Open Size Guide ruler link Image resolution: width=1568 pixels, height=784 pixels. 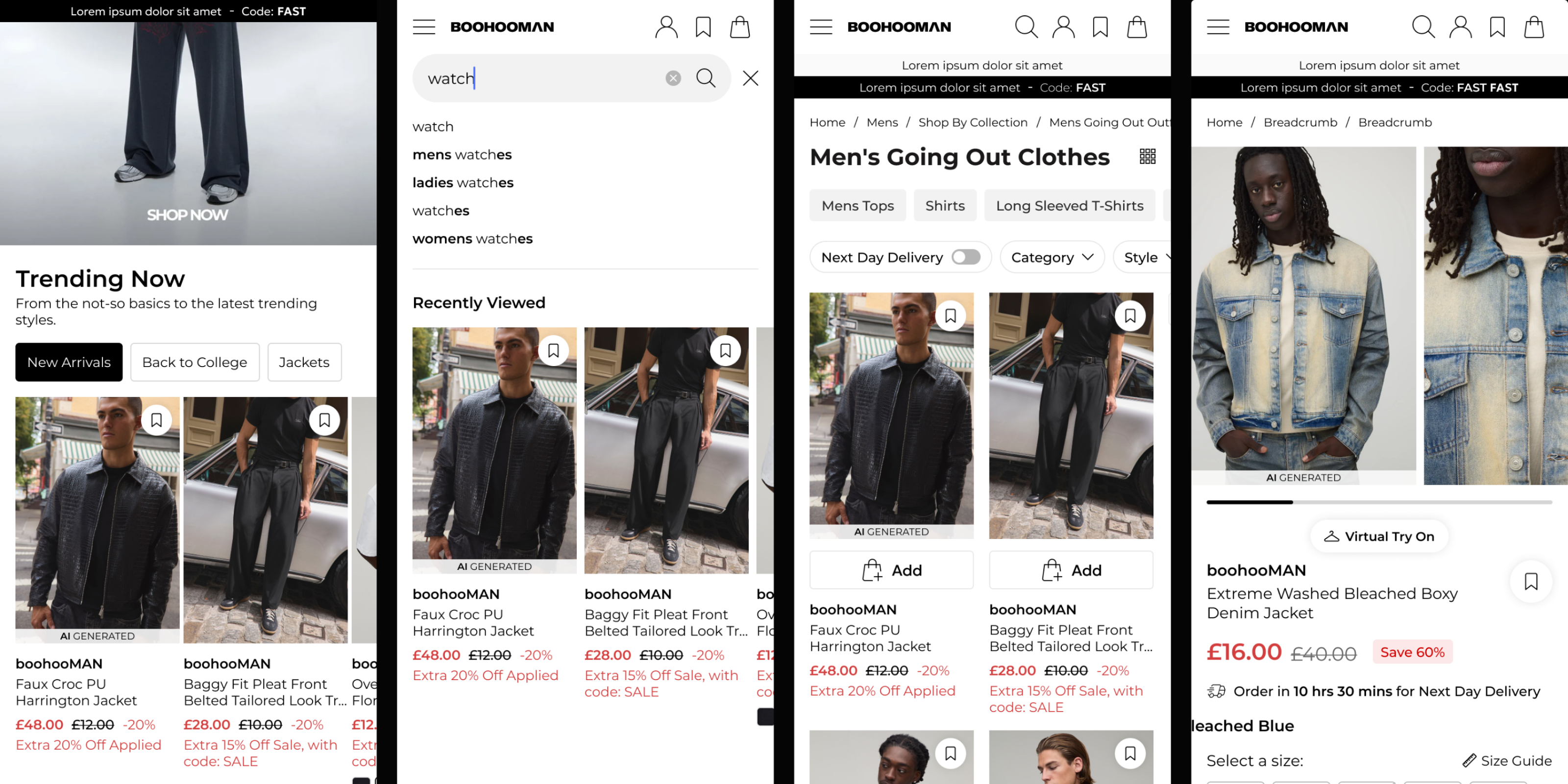coord(1507,760)
